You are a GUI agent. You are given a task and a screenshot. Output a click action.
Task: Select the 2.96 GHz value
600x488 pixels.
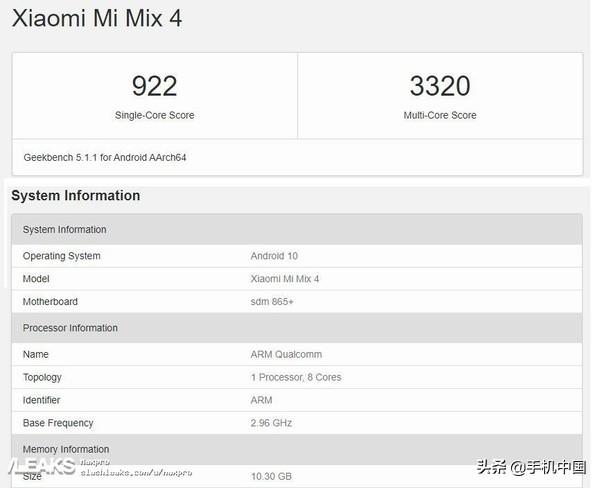tap(271, 423)
